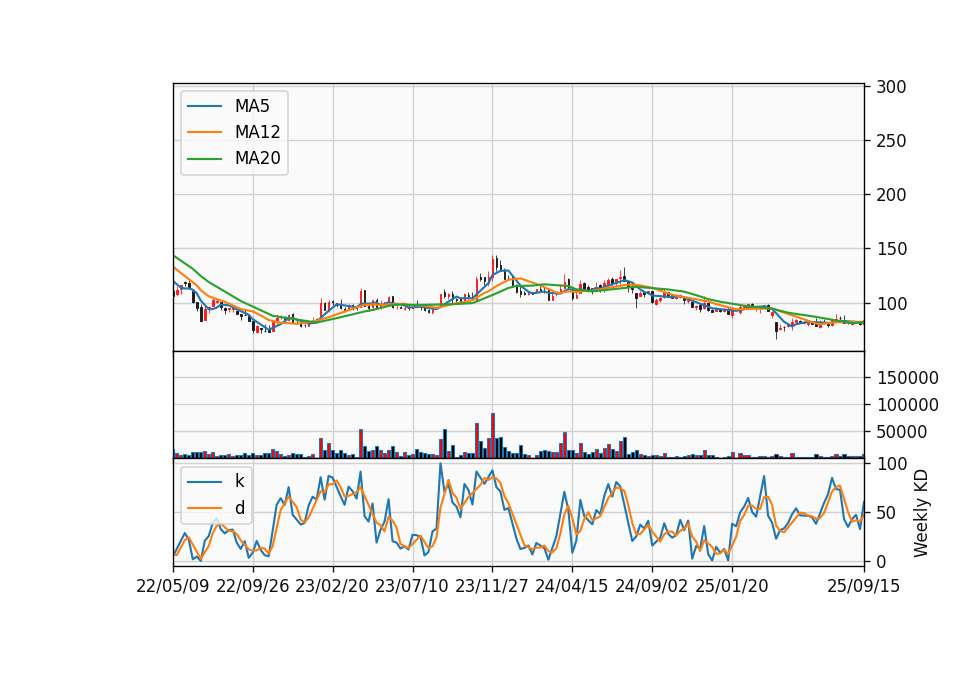Click the 24/09/02 date tick label

click(651, 586)
